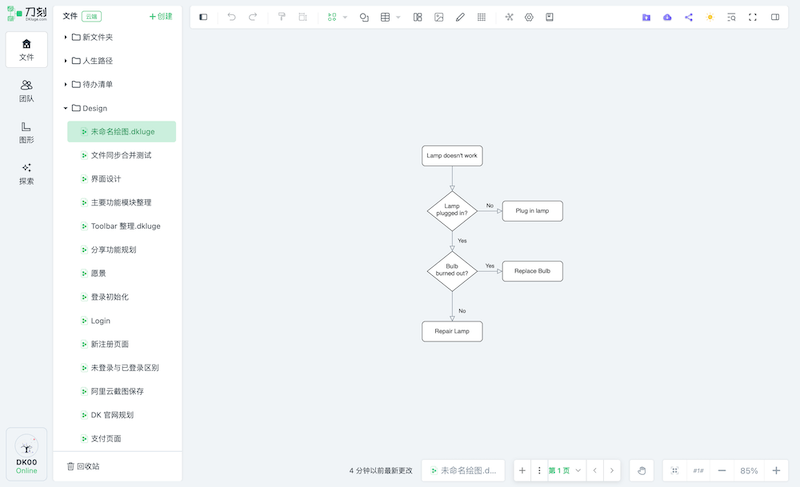The height and width of the screenshot is (487, 800).
Task: Click zoom in plus button
Action: 776,470
